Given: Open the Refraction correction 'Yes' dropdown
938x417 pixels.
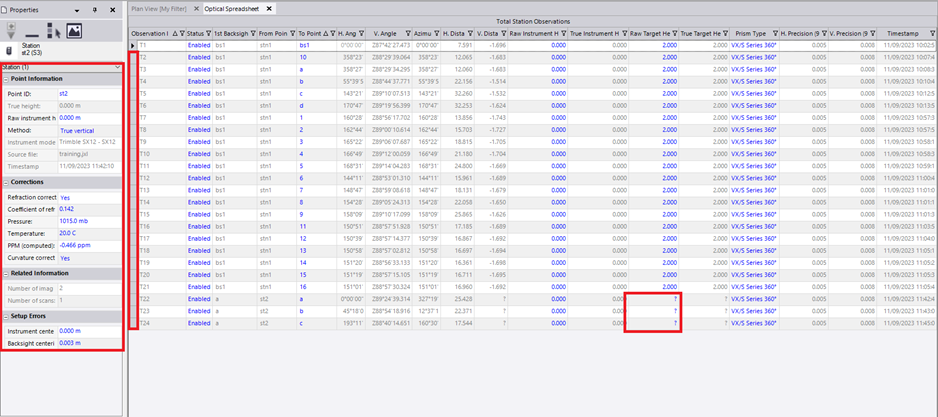Looking at the screenshot, I should [90, 197].
